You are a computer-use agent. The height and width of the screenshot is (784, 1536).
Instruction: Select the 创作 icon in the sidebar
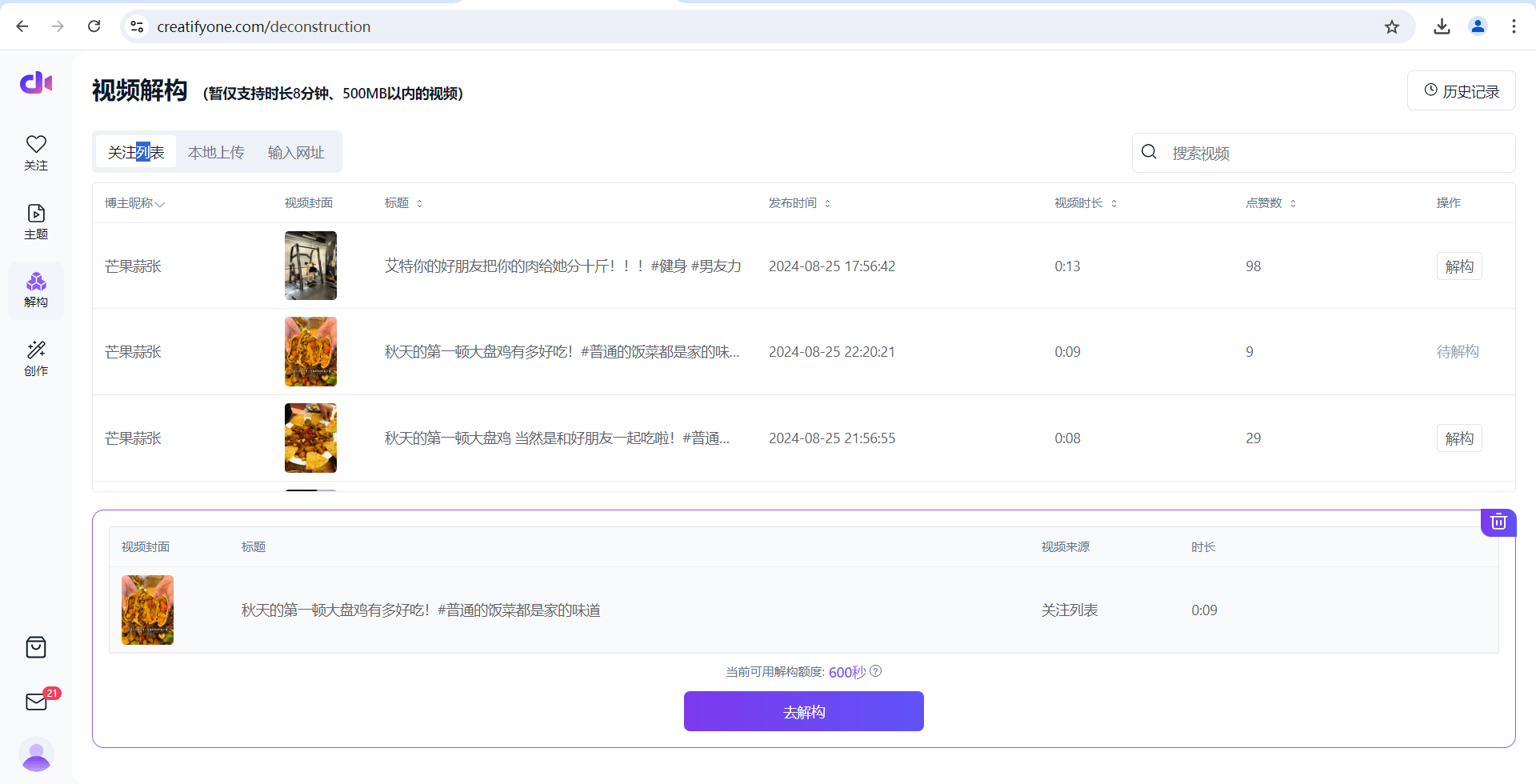point(35,358)
